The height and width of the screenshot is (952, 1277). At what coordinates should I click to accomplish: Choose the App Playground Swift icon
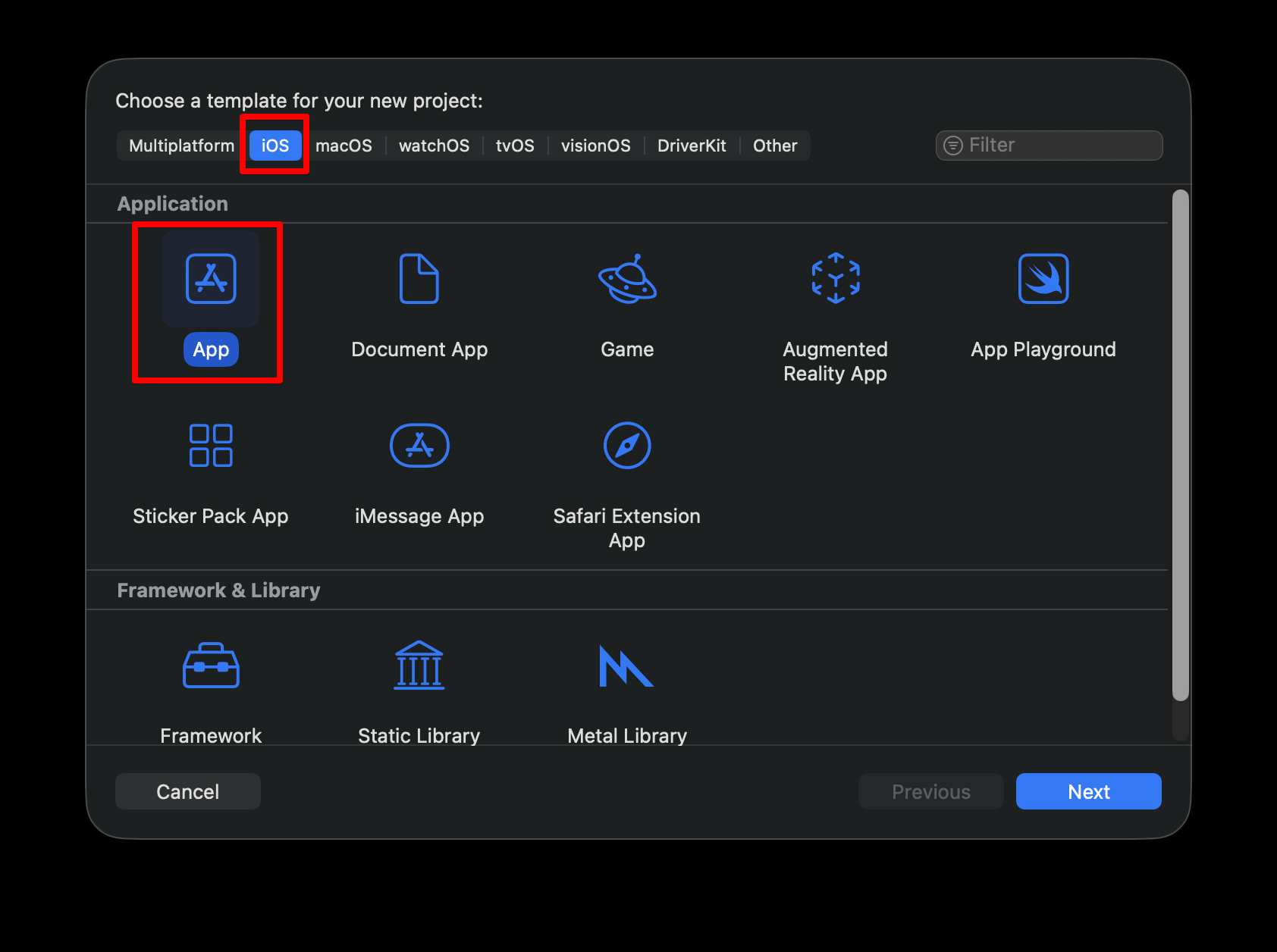coord(1043,279)
